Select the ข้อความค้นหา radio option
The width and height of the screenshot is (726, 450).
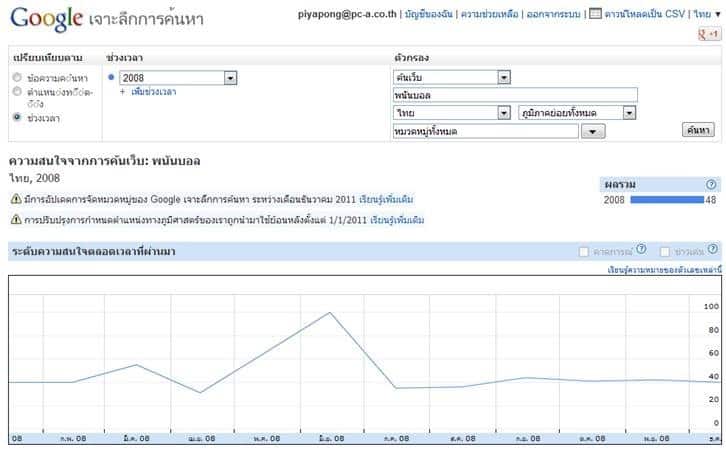(16, 77)
